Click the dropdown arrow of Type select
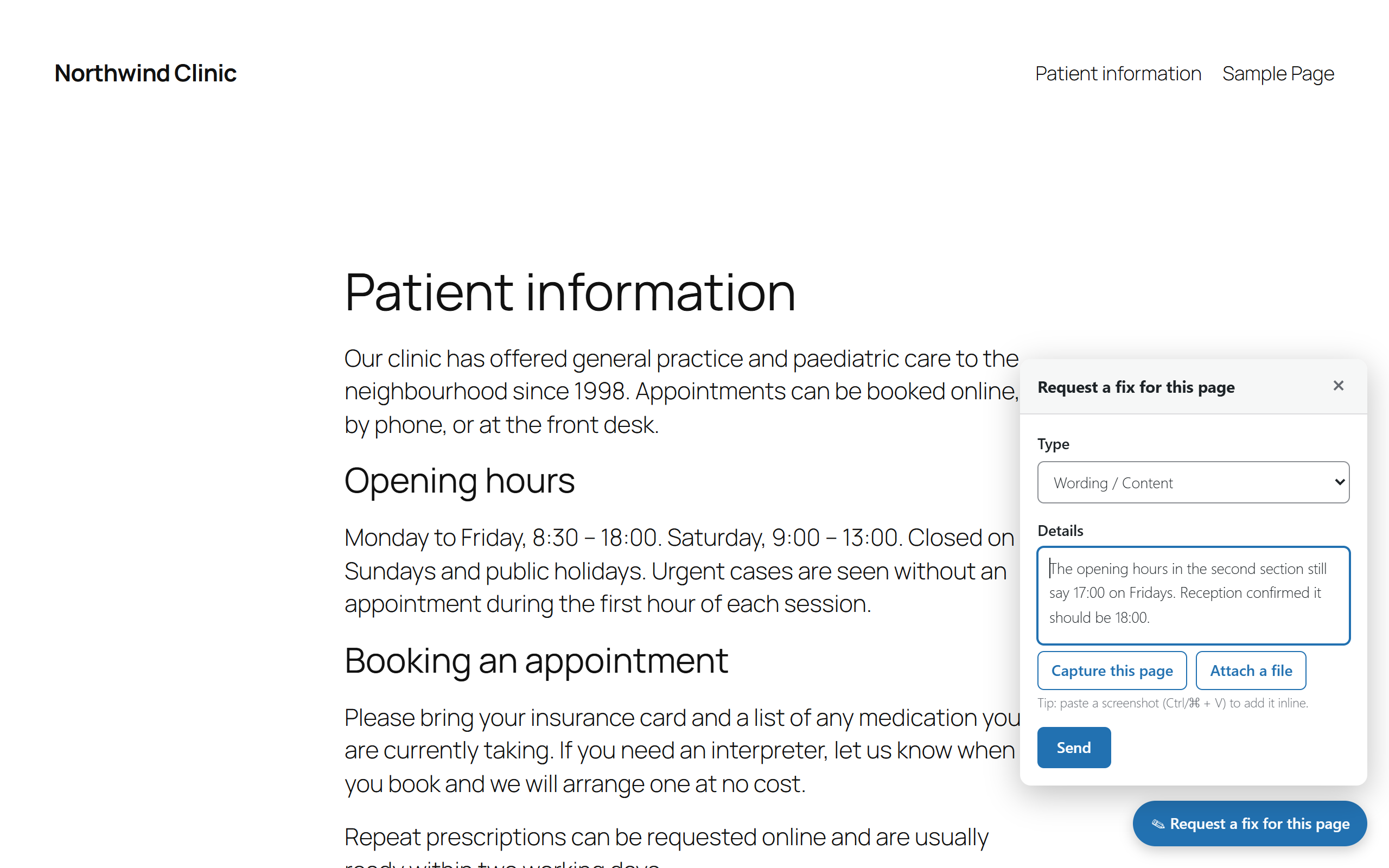The height and width of the screenshot is (868, 1389). tap(1339, 482)
